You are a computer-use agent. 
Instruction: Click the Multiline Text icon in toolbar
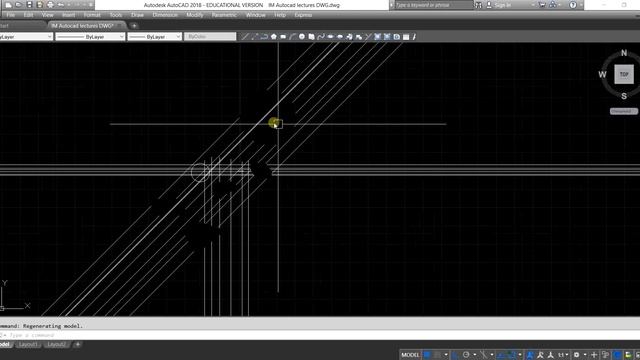414,37
